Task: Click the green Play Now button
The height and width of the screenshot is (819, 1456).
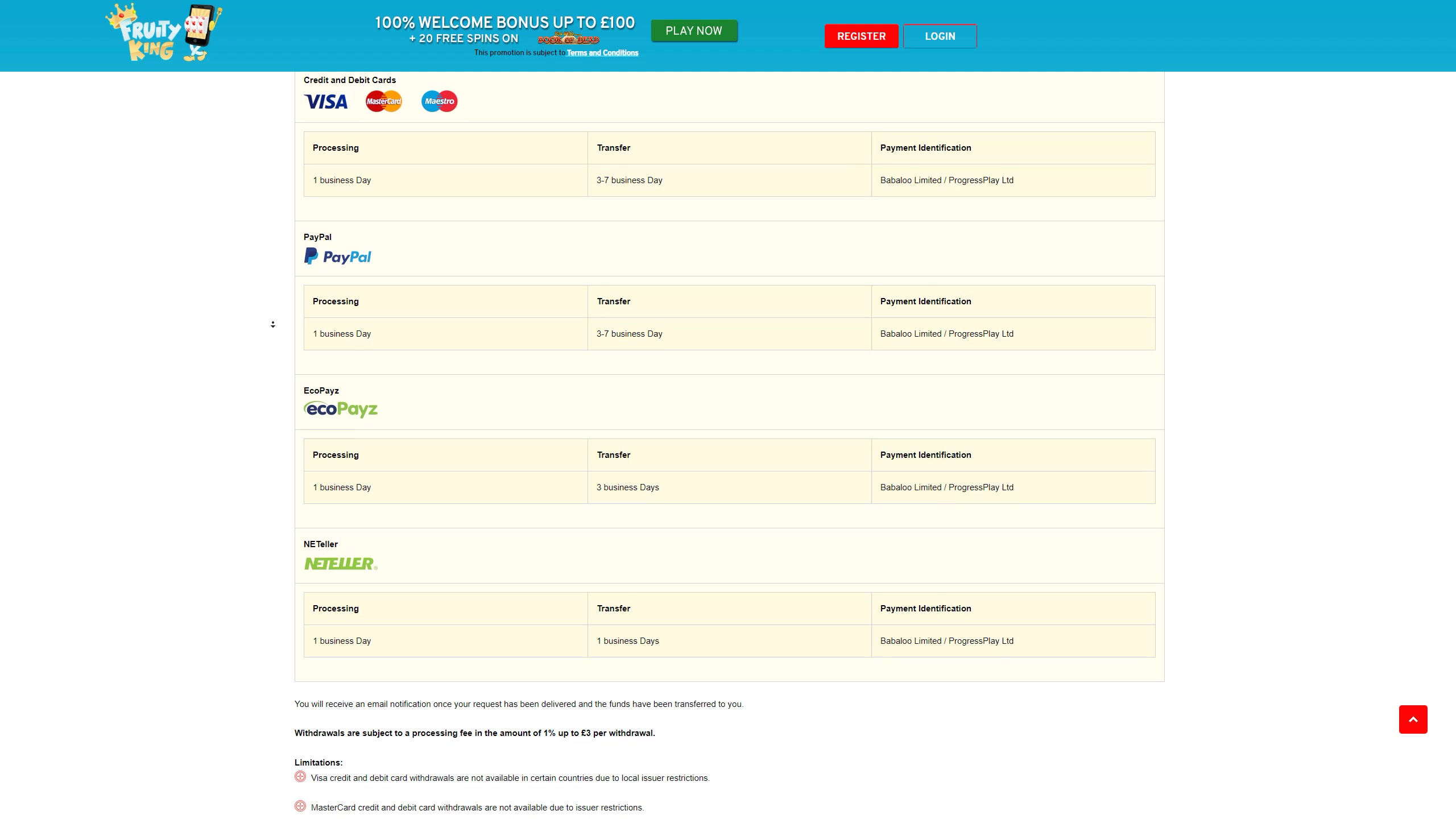Action: coord(694,31)
